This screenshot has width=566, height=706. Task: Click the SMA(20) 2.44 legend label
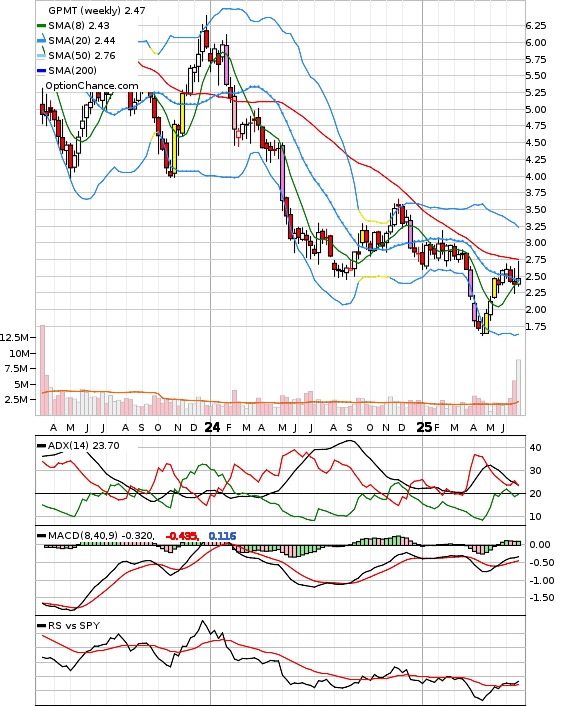pos(82,41)
